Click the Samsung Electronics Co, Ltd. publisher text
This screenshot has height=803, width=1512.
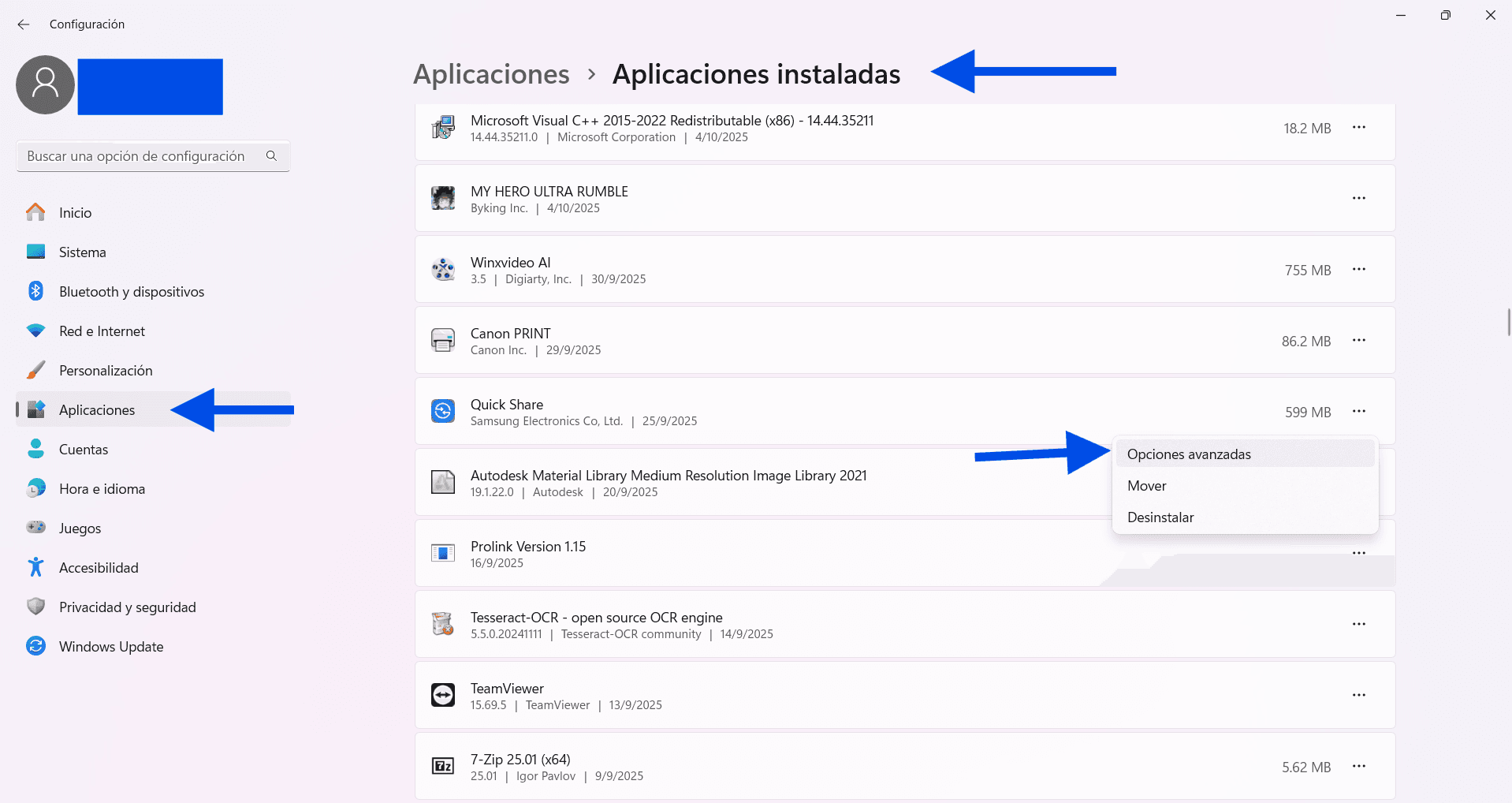pyautogui.click(x=546, y=421)
